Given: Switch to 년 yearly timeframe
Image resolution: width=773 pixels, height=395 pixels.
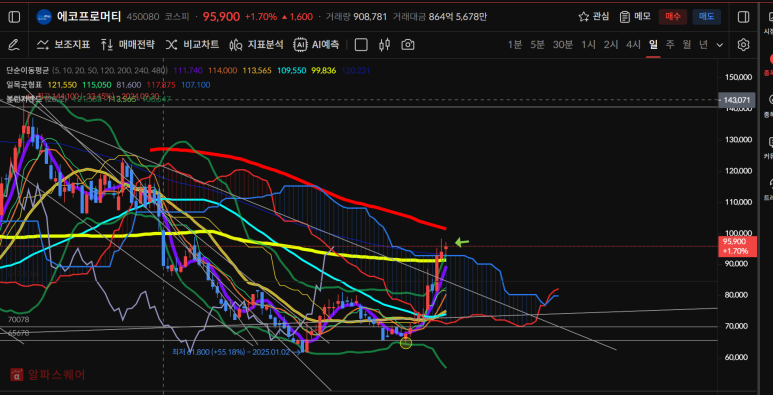Looking at the screenshot, I should point(703,45).
